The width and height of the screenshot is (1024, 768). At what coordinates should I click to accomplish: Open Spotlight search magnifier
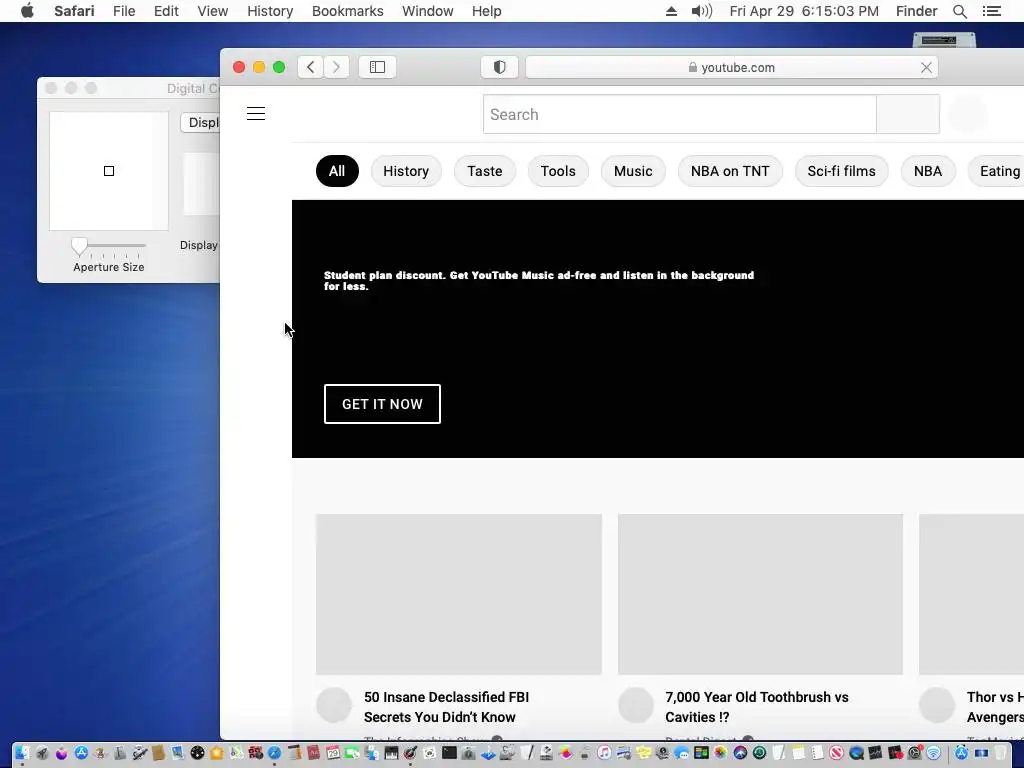pyautogui.click(x=959, y=11)
